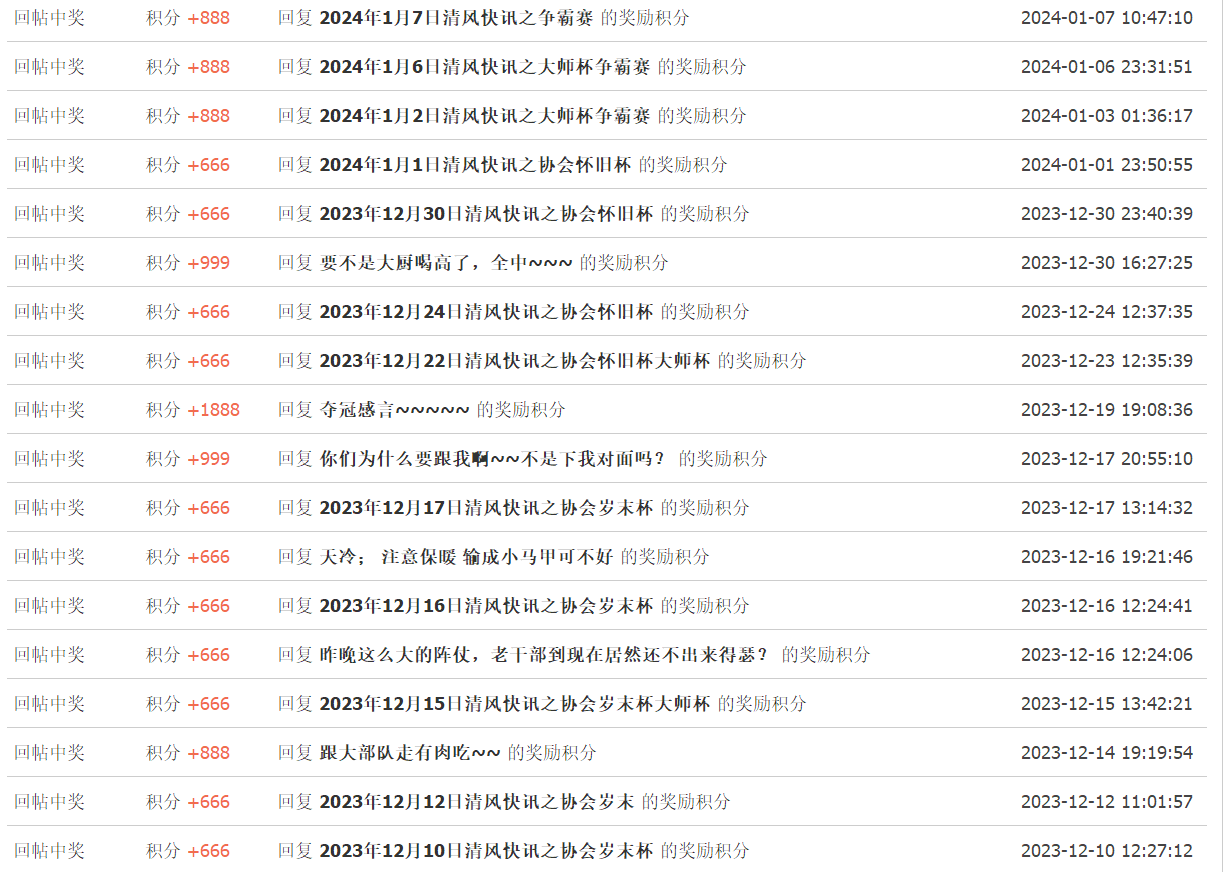Click the 2024-01-07 10:47:10 timestamp
Image resolution: width=1225 pixels, height=872 pixels.
[1106, 18]
